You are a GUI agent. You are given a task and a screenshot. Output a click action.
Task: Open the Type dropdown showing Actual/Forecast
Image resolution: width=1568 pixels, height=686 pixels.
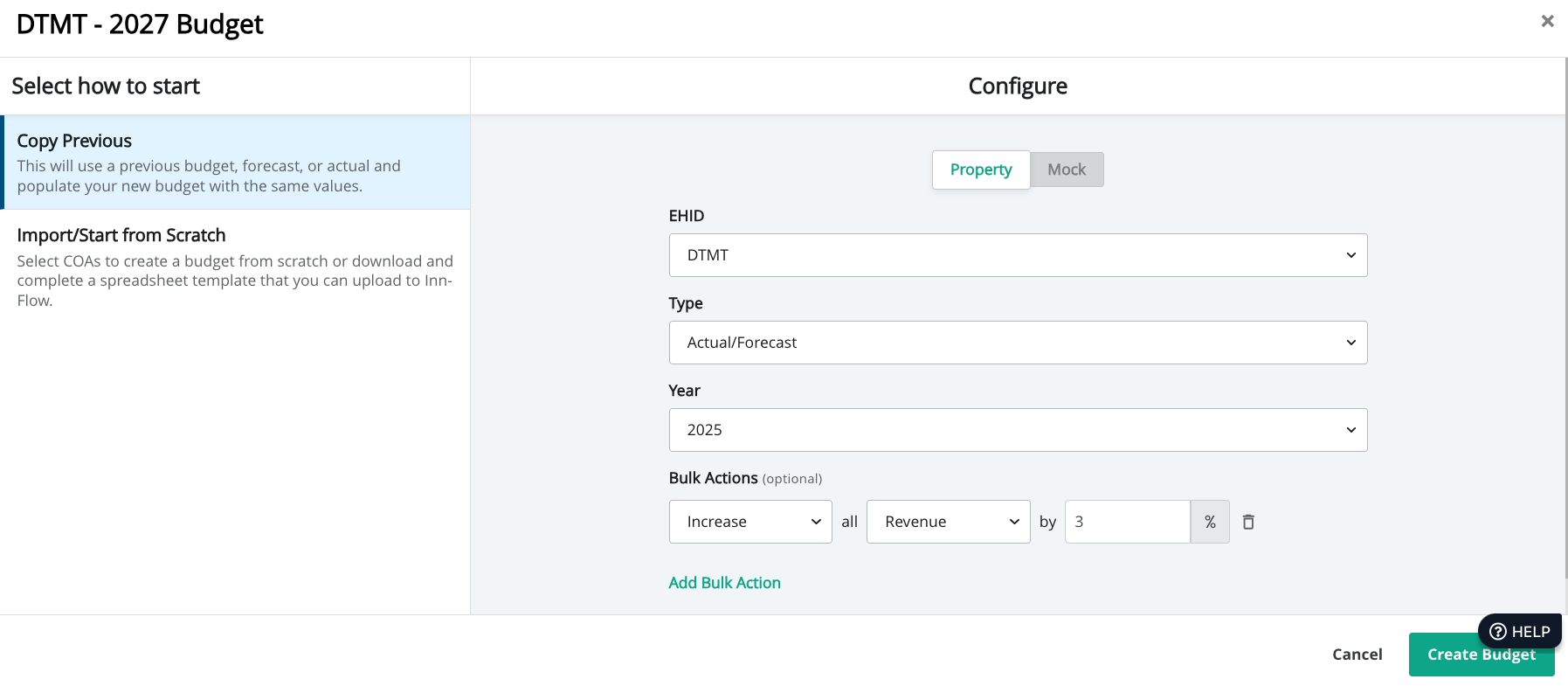(1018, 343)
